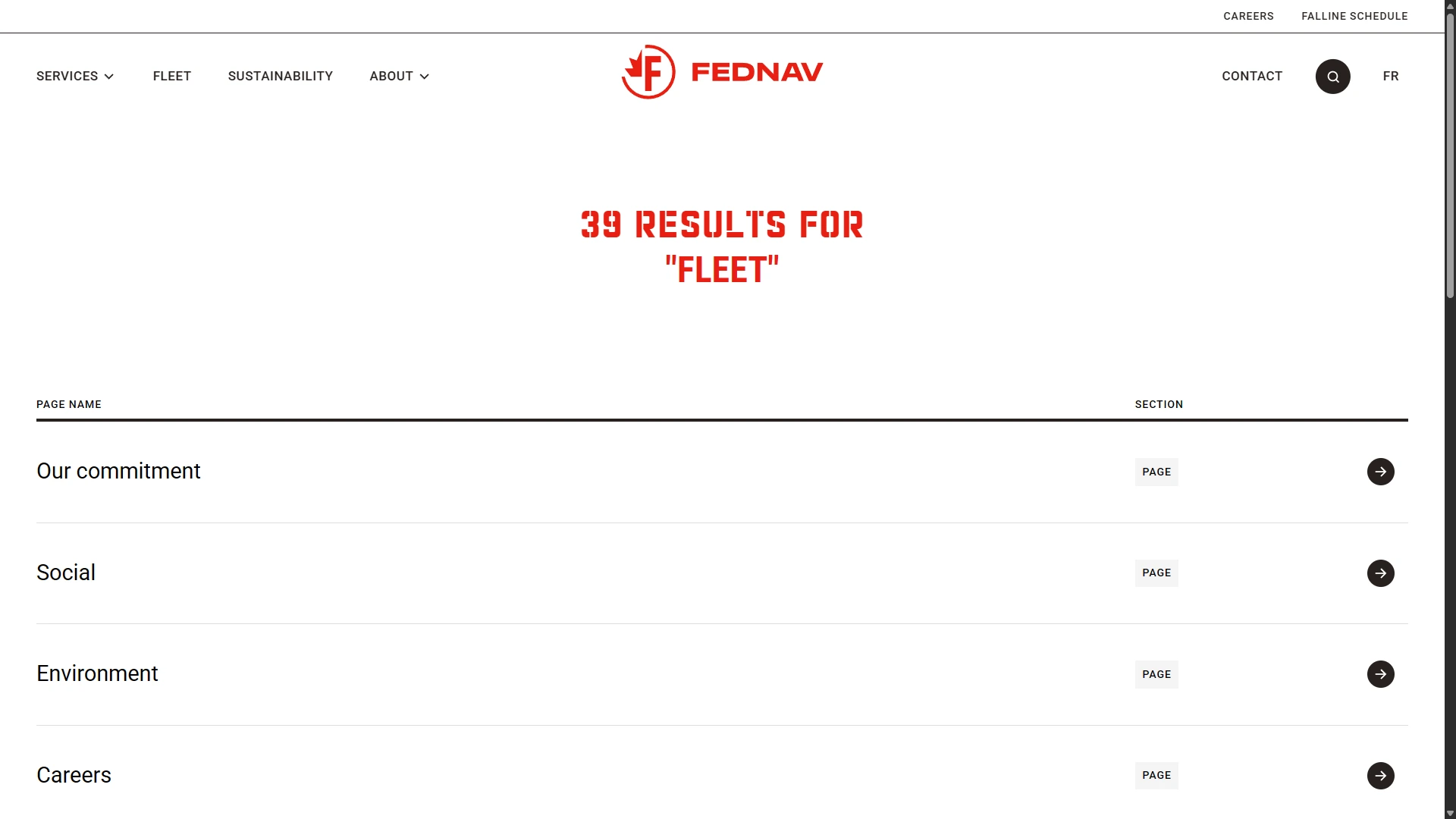
Task: Select the PAGE tag beside Environment
Action: (1156, 674)
